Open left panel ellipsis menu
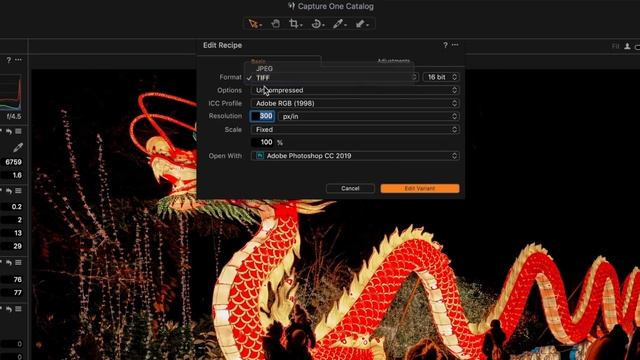The image size is (640, 360). (18, 60)
